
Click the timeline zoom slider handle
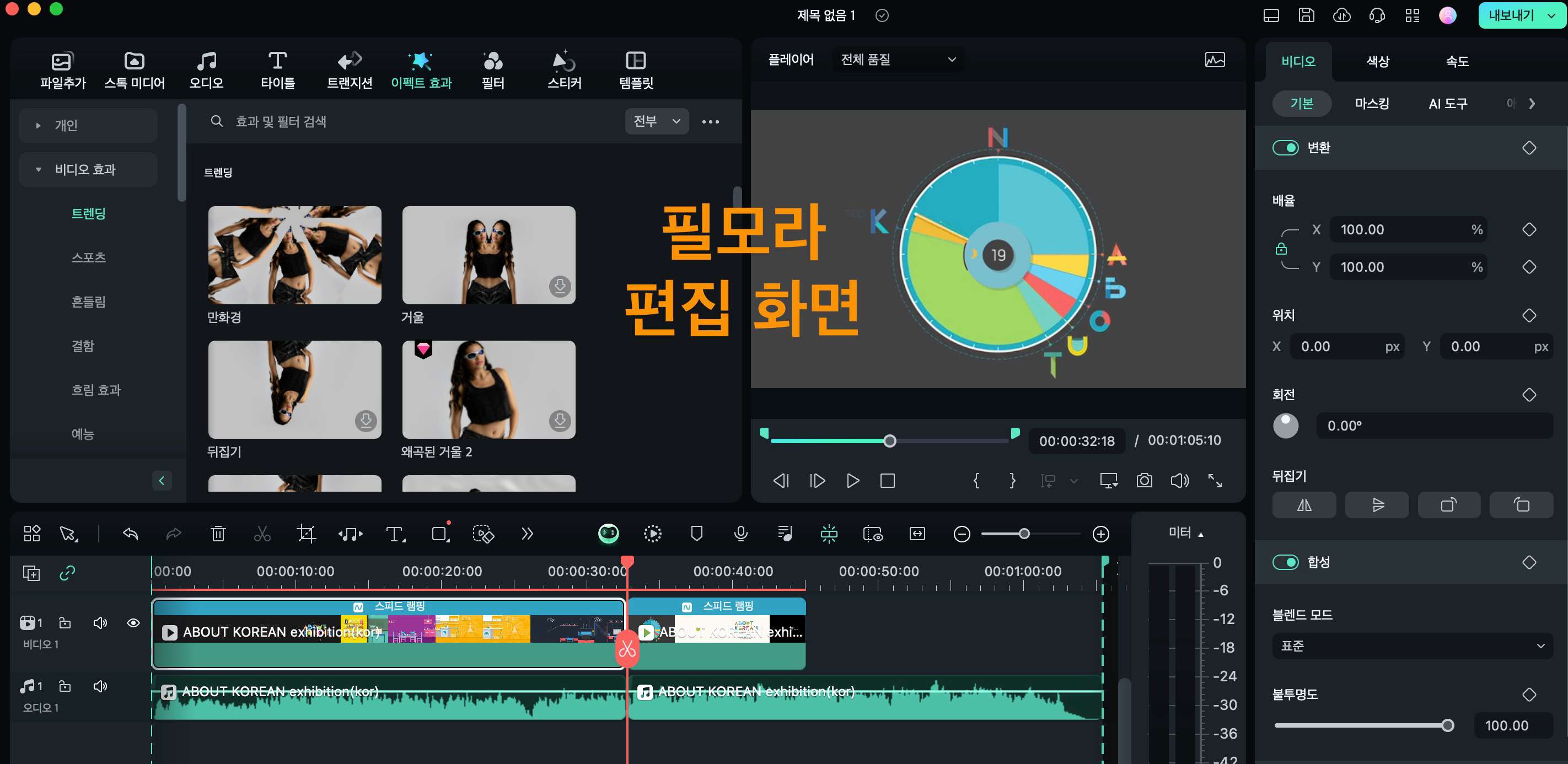point(1024,534)
